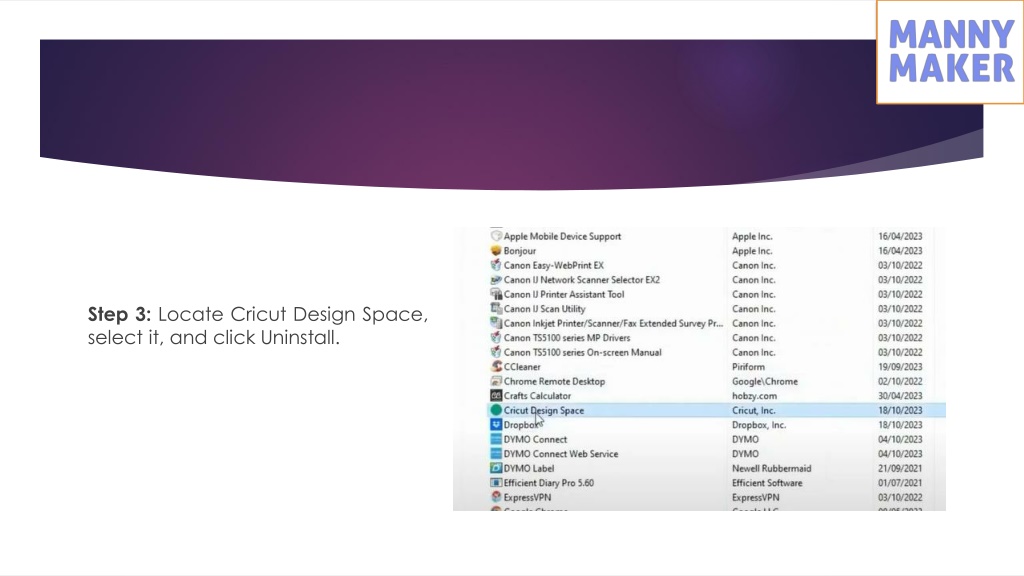Click the 30/04/2023 install date
The width and height of the screenshot is (1024, 576).
click(900, 396)
